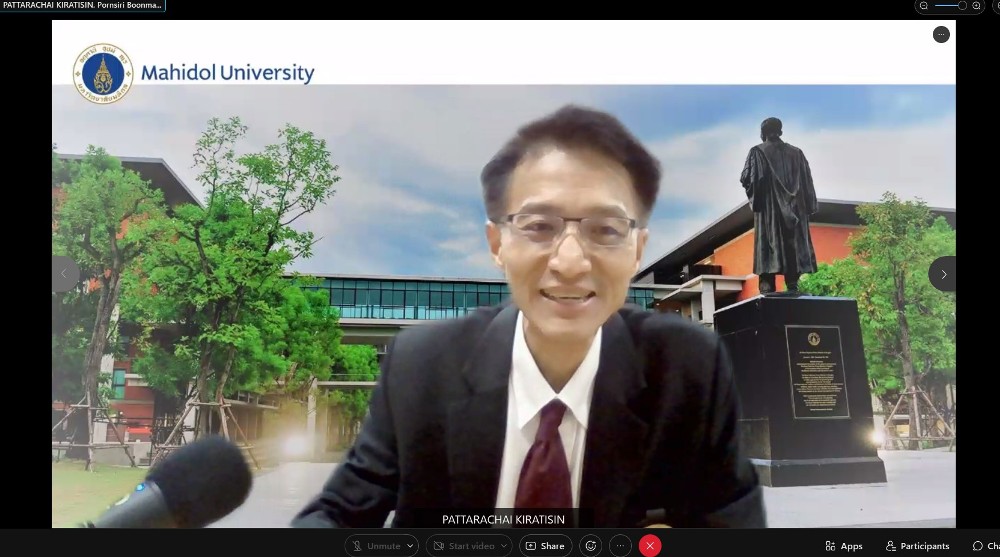
Task: Select the Mahidol University logo in video
Action: 102,73
